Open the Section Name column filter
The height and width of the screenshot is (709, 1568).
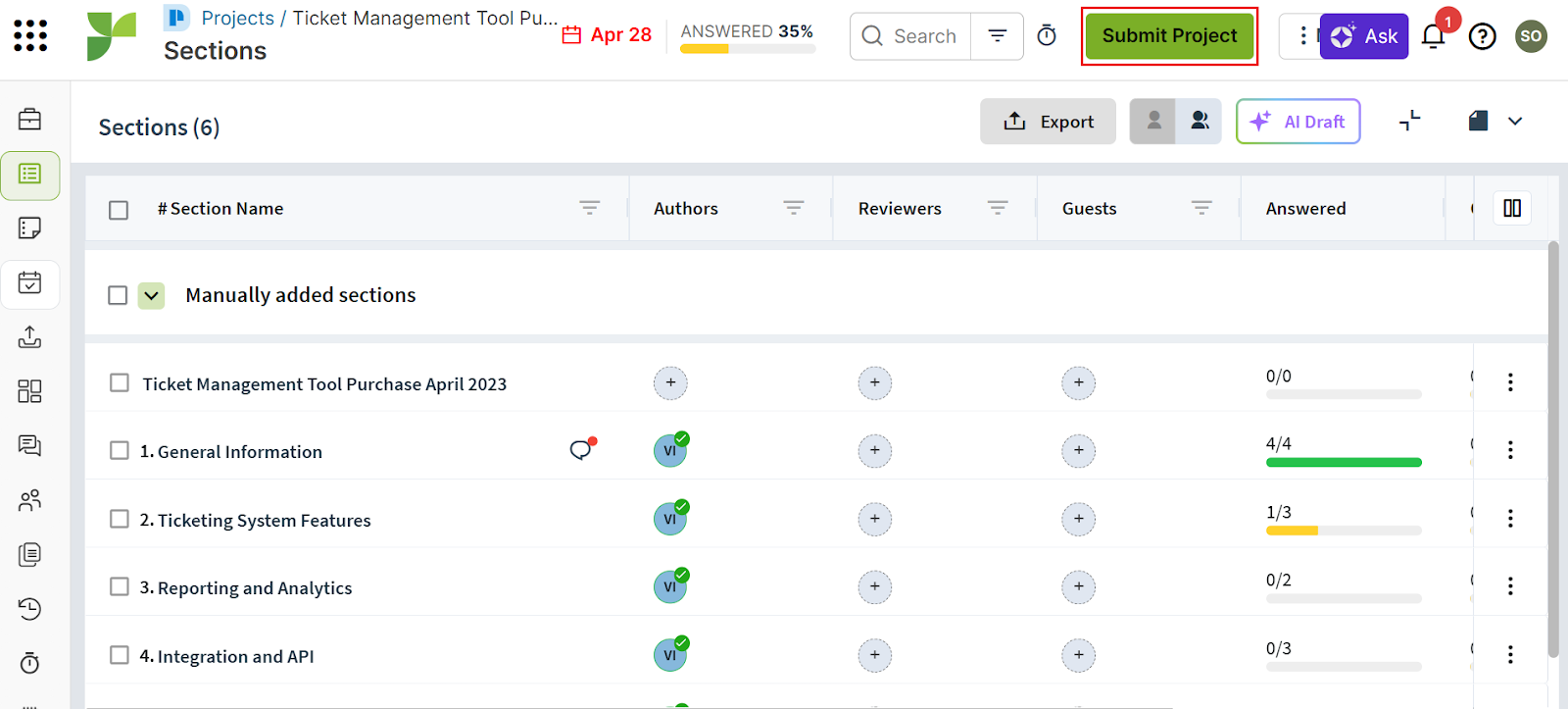(589, 208)
